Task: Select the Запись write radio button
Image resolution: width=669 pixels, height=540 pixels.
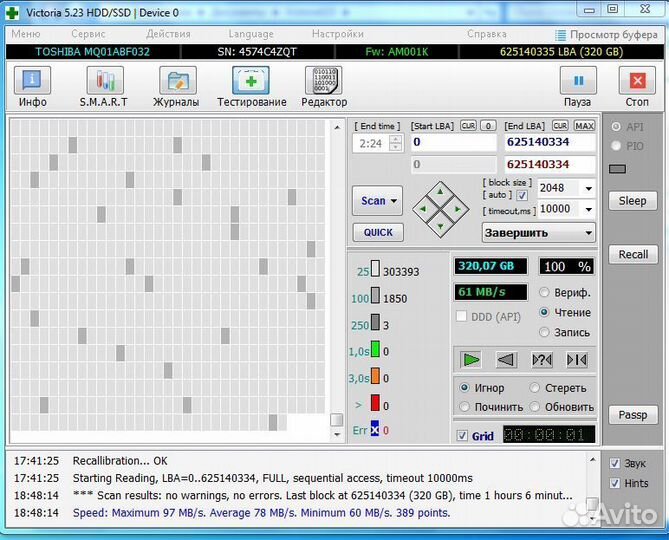Action: pyautogui.click(x=544, y=332)
